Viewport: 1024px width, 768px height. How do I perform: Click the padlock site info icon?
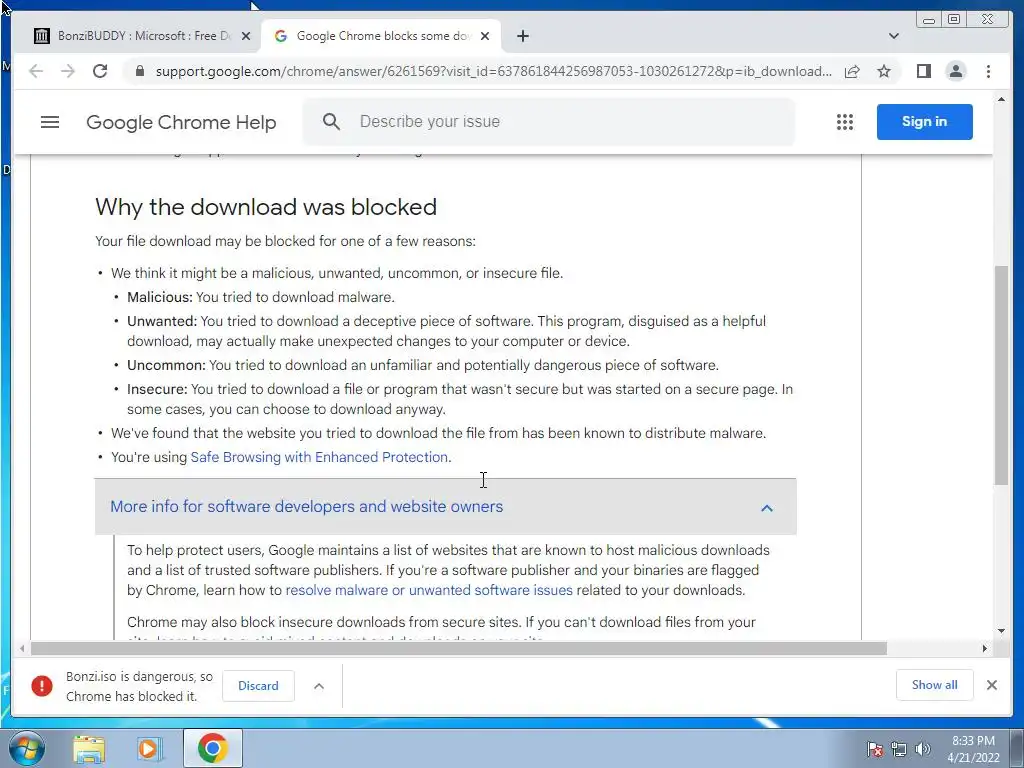tap(139, 71)
